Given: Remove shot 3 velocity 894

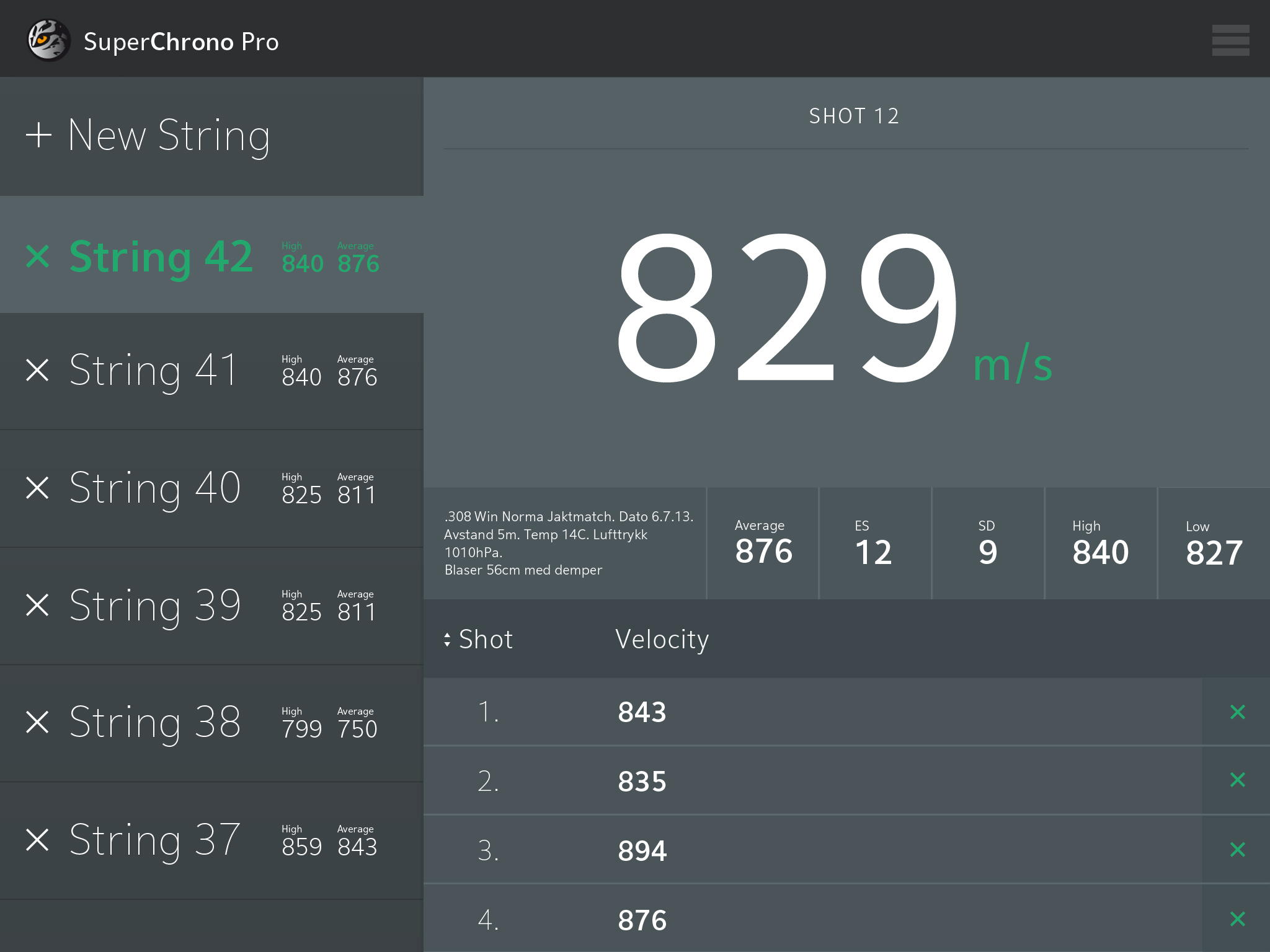Looking at the screenshot, I should tap(1237, 849).
